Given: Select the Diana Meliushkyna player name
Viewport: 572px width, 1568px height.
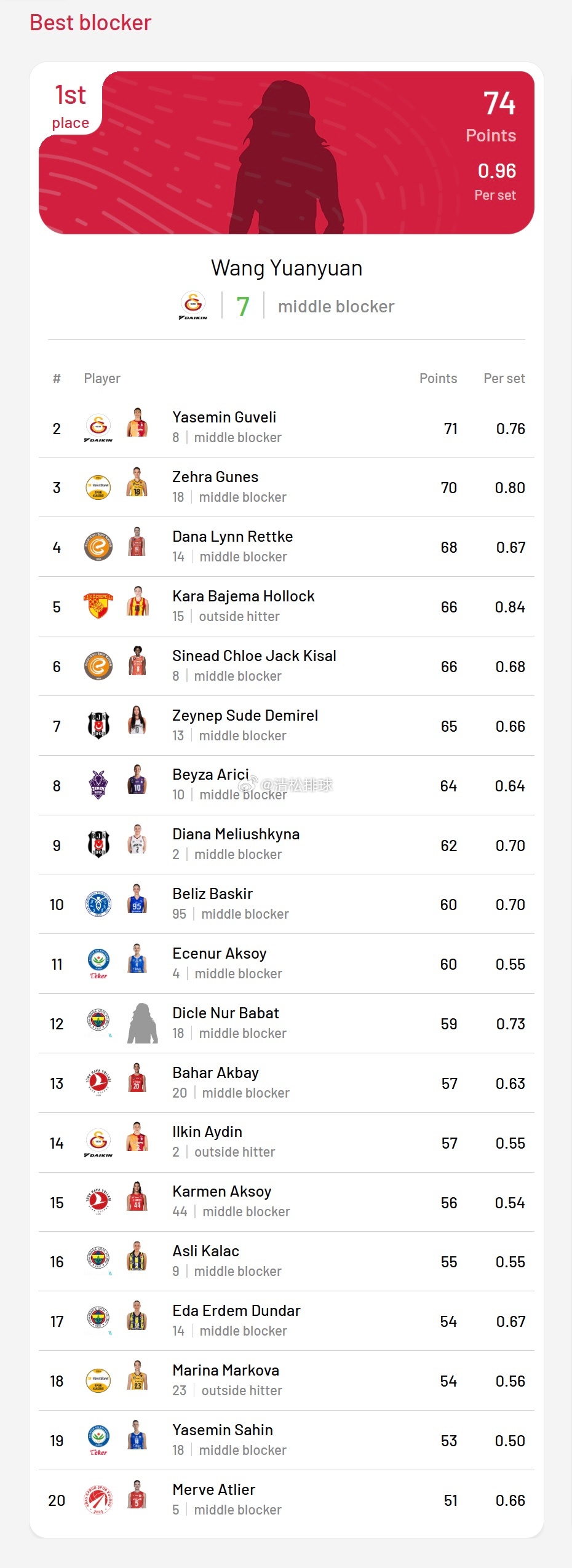Looking at the screenshot, I should [236, 834].
